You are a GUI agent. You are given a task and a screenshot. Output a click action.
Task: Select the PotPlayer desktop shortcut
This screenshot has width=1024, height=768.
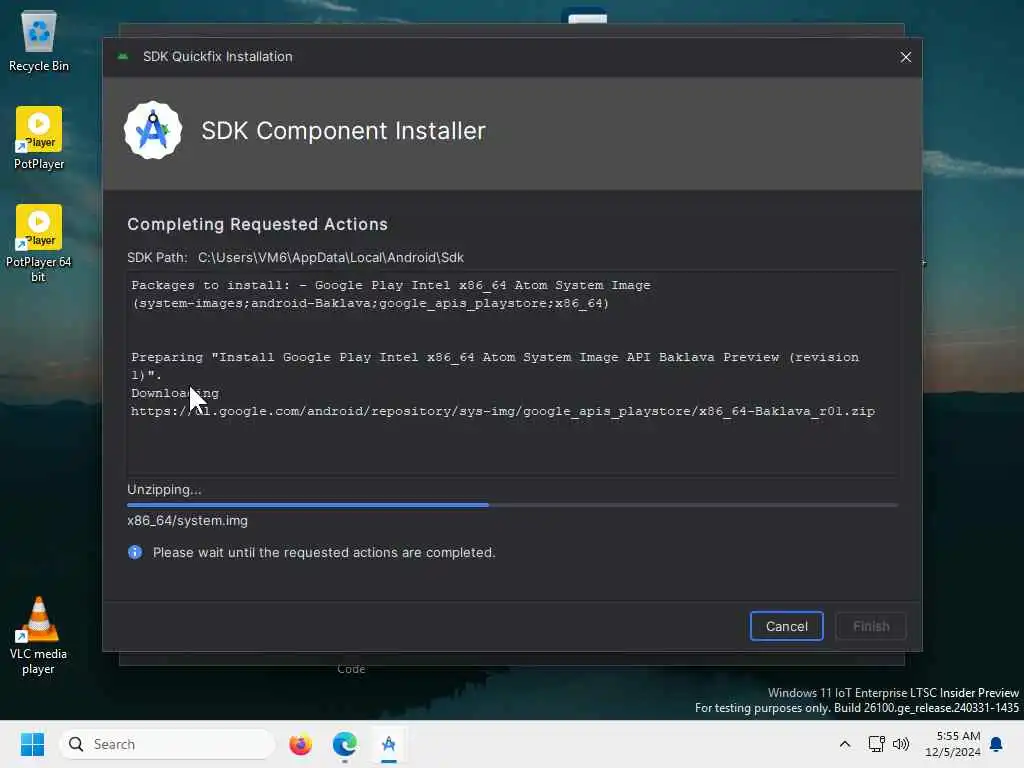[x=39, y=138]
